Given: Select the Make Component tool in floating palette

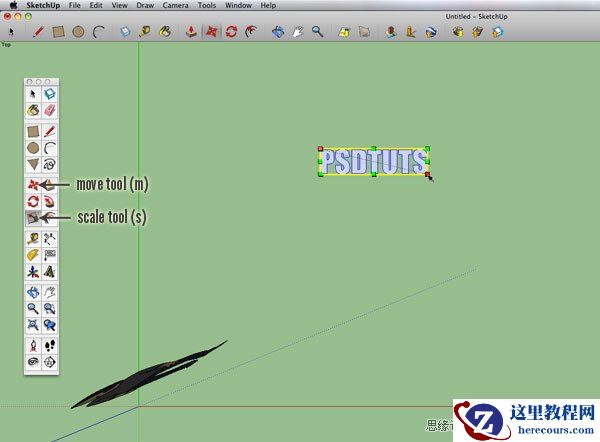Looking at the screenshot, I should click(x=50, y=94).
